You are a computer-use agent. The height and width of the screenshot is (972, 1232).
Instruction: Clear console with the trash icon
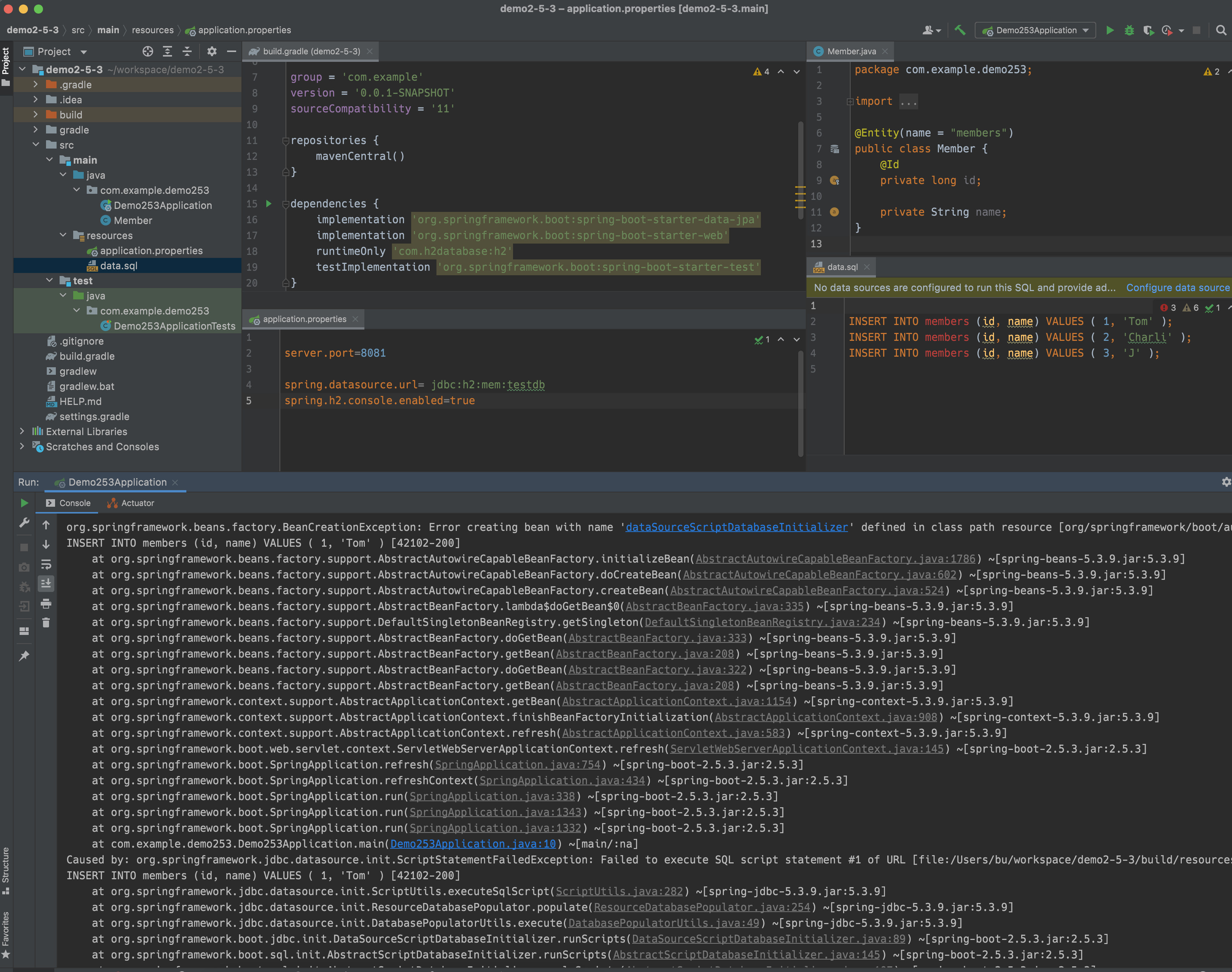coord(46,622)
